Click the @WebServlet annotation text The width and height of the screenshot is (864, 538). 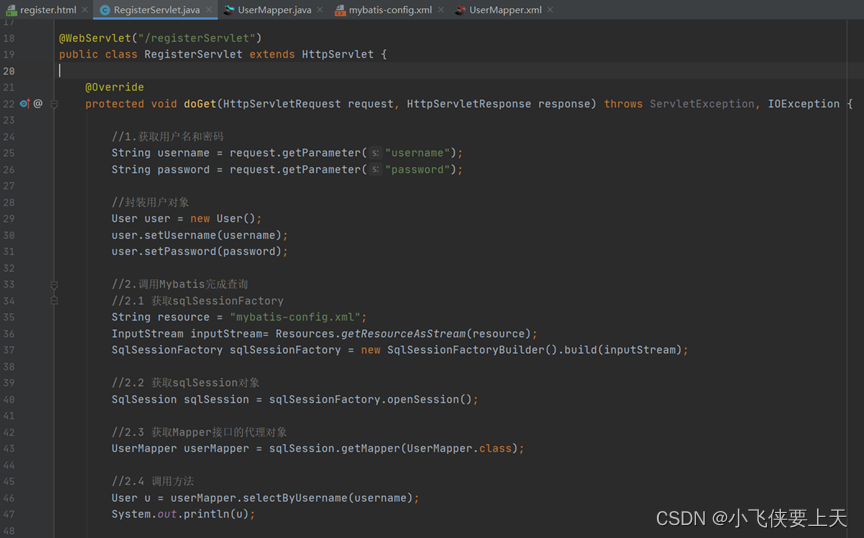[x=95, y=38]
